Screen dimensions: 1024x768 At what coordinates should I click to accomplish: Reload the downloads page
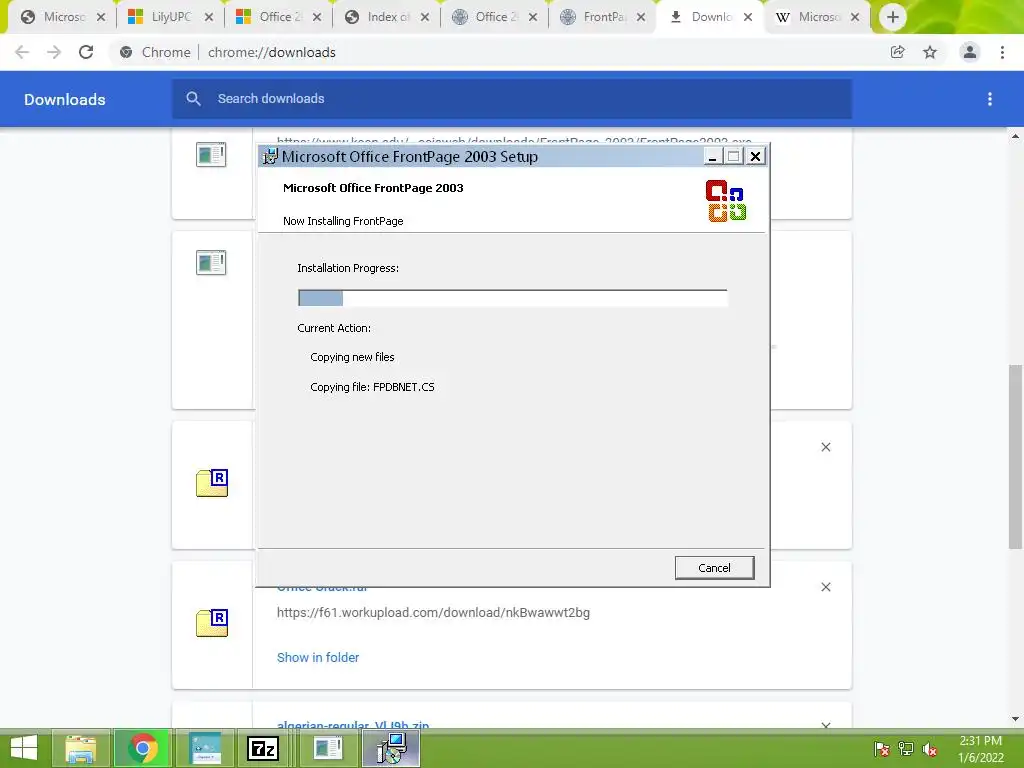point(86,52)
